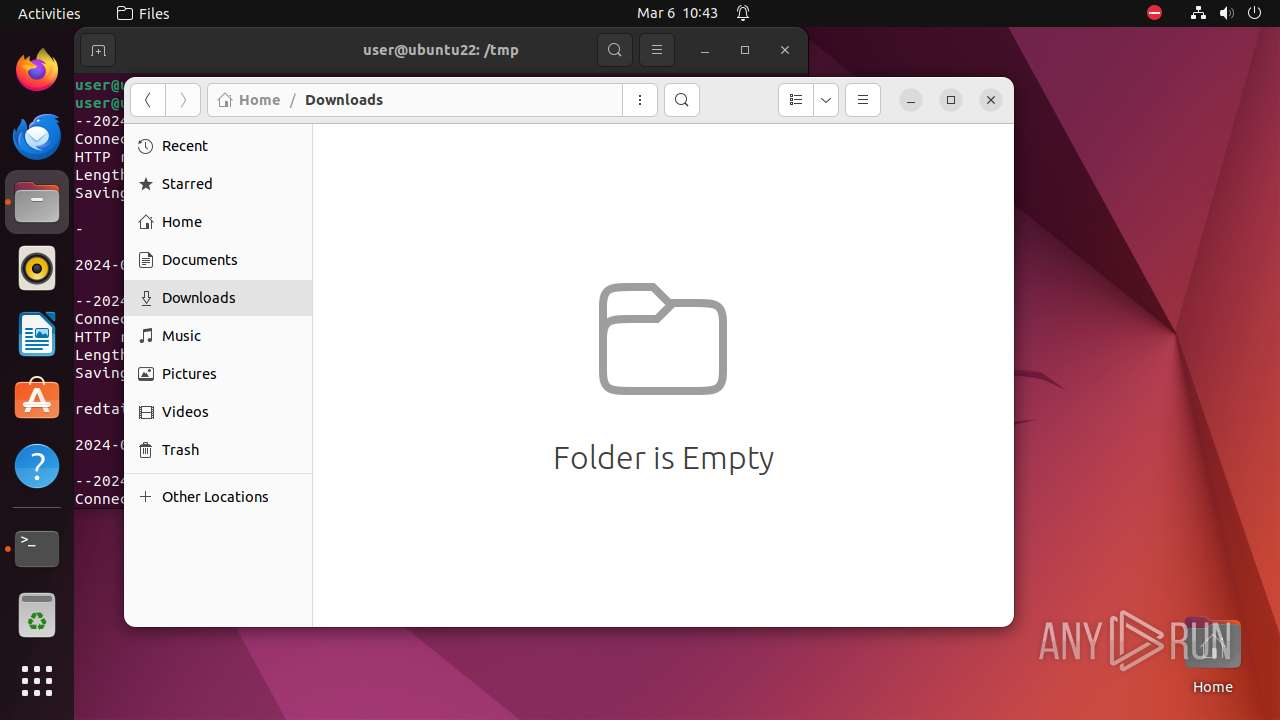Go back using the Files back arrow
Viewport: 1280px width, 720px height.
click(148, 100)
